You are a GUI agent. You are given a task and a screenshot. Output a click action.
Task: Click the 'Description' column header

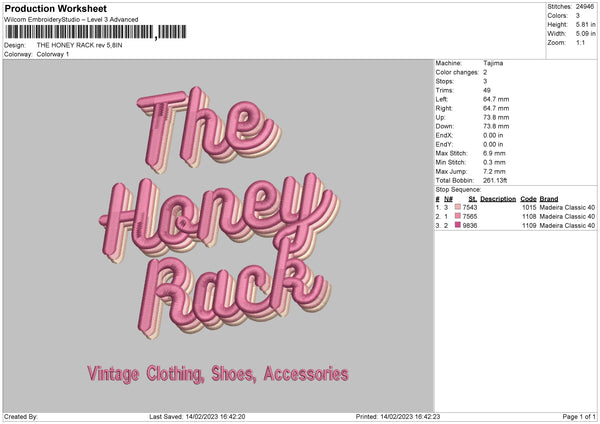click(x=498, y=199)
